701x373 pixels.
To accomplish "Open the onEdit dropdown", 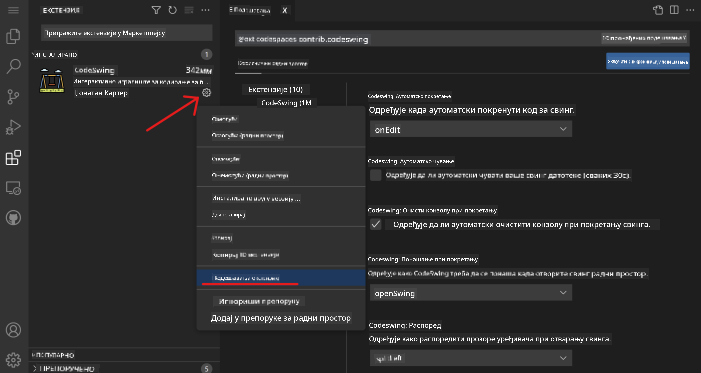I will click(471, 129).
